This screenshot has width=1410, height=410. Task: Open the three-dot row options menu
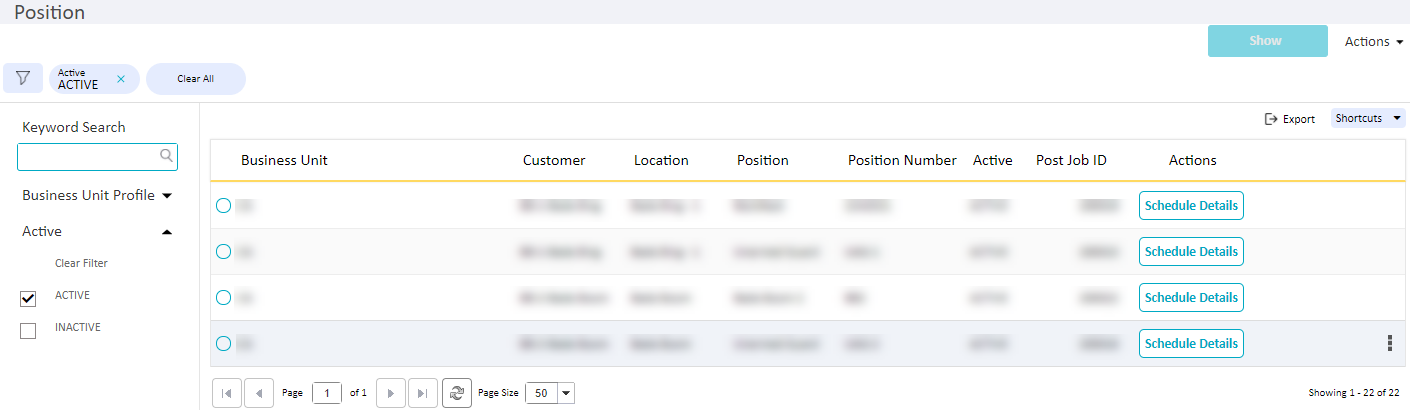point(1389,343)
